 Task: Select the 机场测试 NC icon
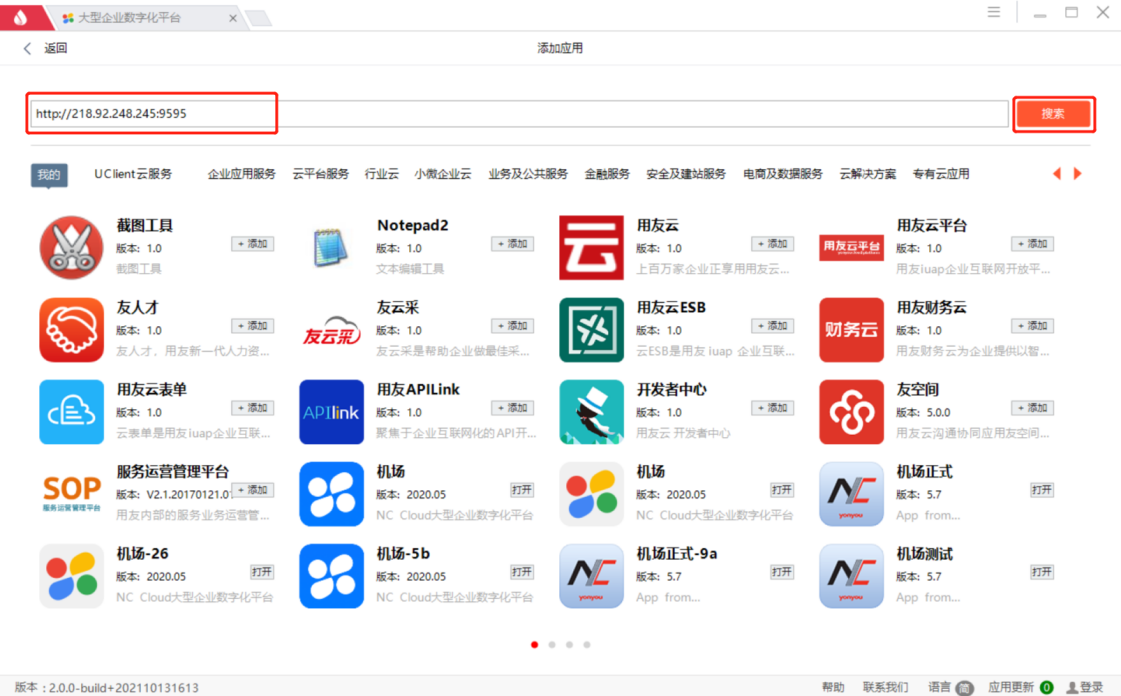point(851,576)
